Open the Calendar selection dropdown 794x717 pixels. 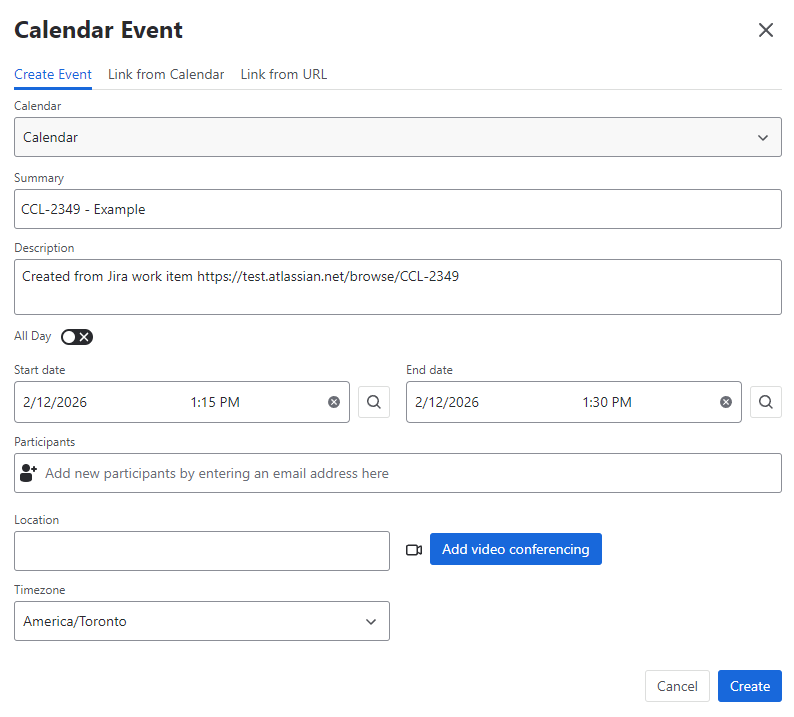pyautogui.click(x=397, y=137)
